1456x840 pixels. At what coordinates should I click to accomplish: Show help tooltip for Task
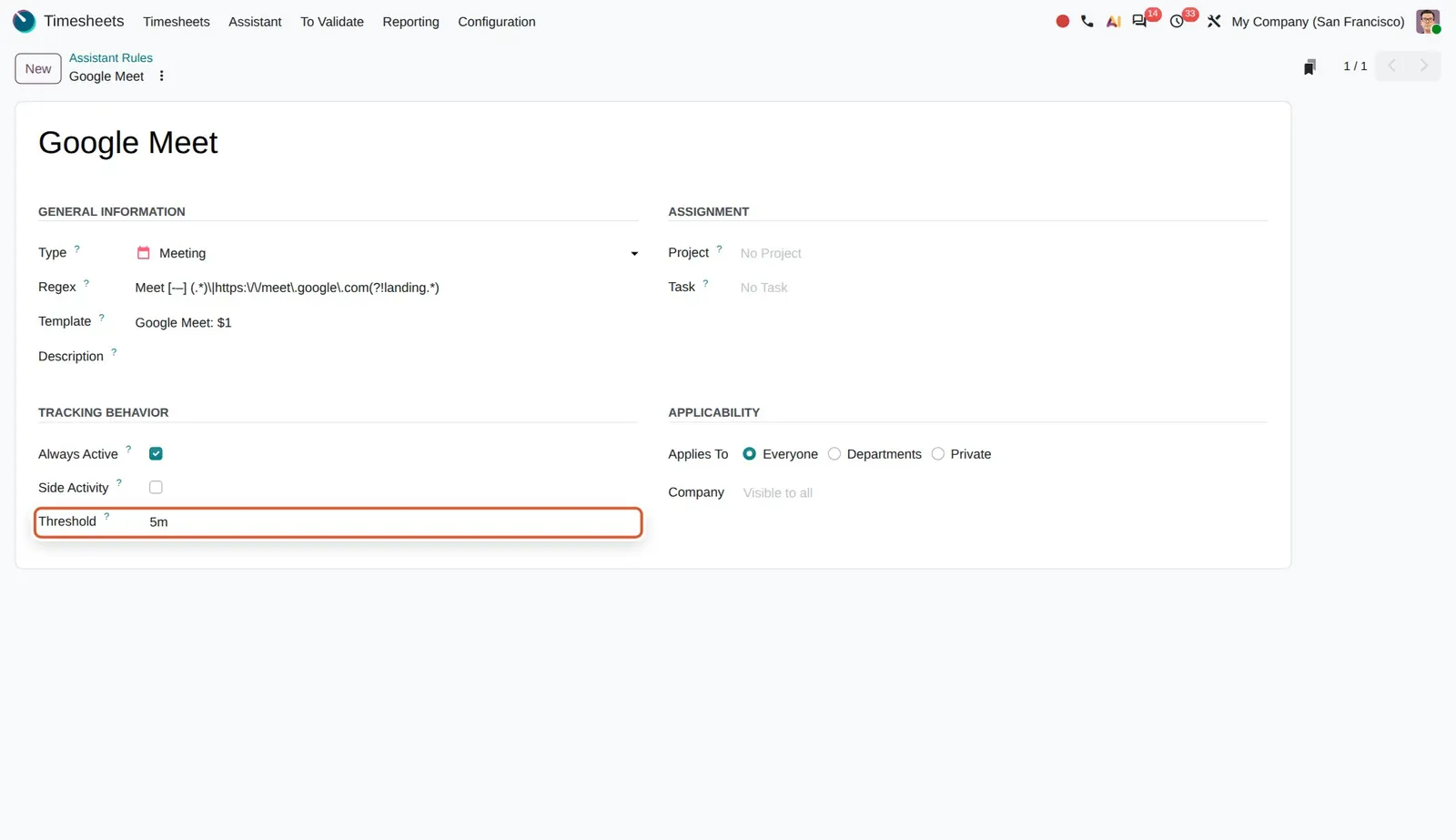click(705, 283)
